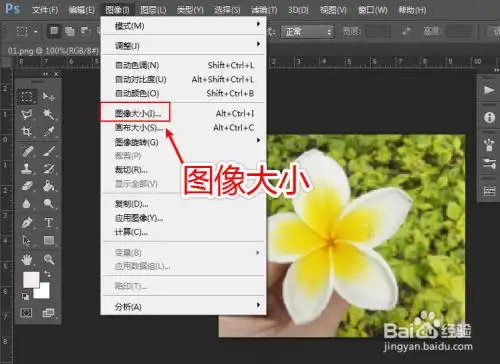Click the width input field
This screenshot has height=364, width=500.
tap(377, 32)
